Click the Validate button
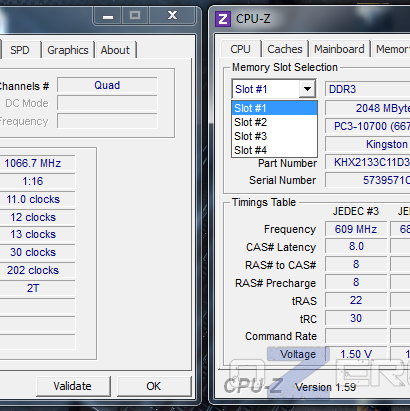 [73, 386]
